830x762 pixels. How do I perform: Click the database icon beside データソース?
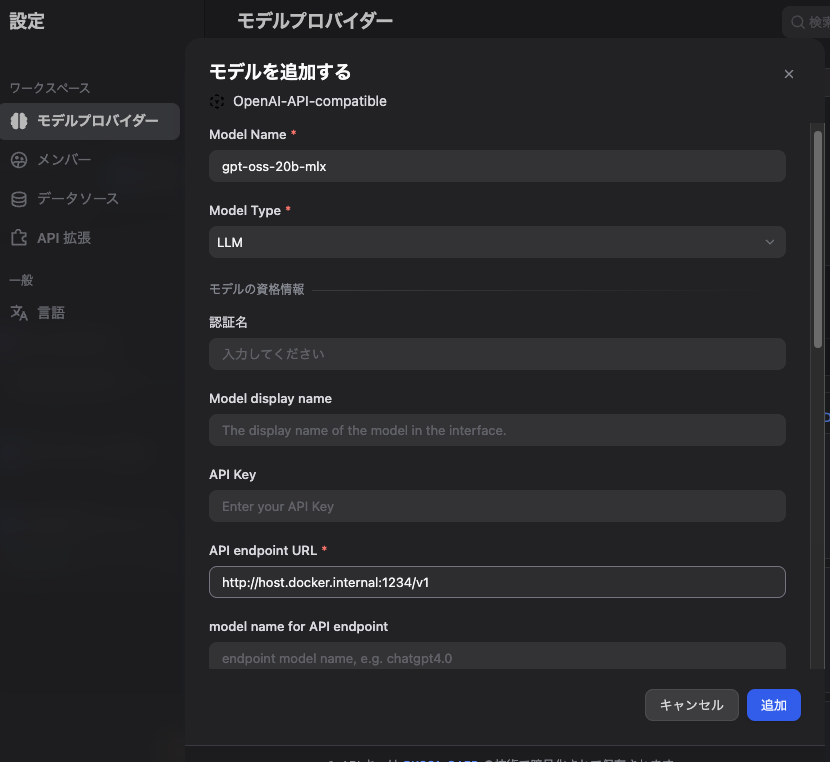click(19, 199)
